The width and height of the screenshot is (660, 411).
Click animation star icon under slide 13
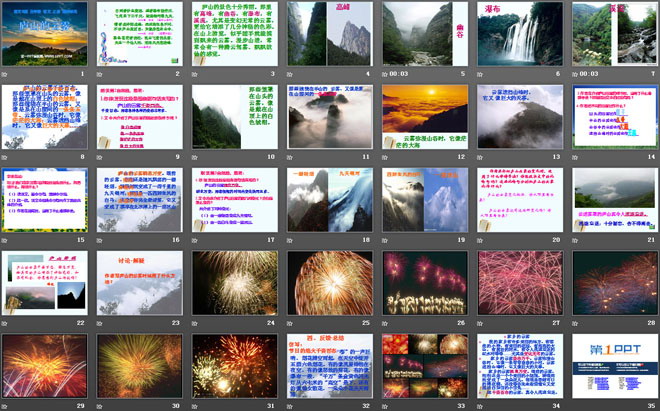click(480, 157)
